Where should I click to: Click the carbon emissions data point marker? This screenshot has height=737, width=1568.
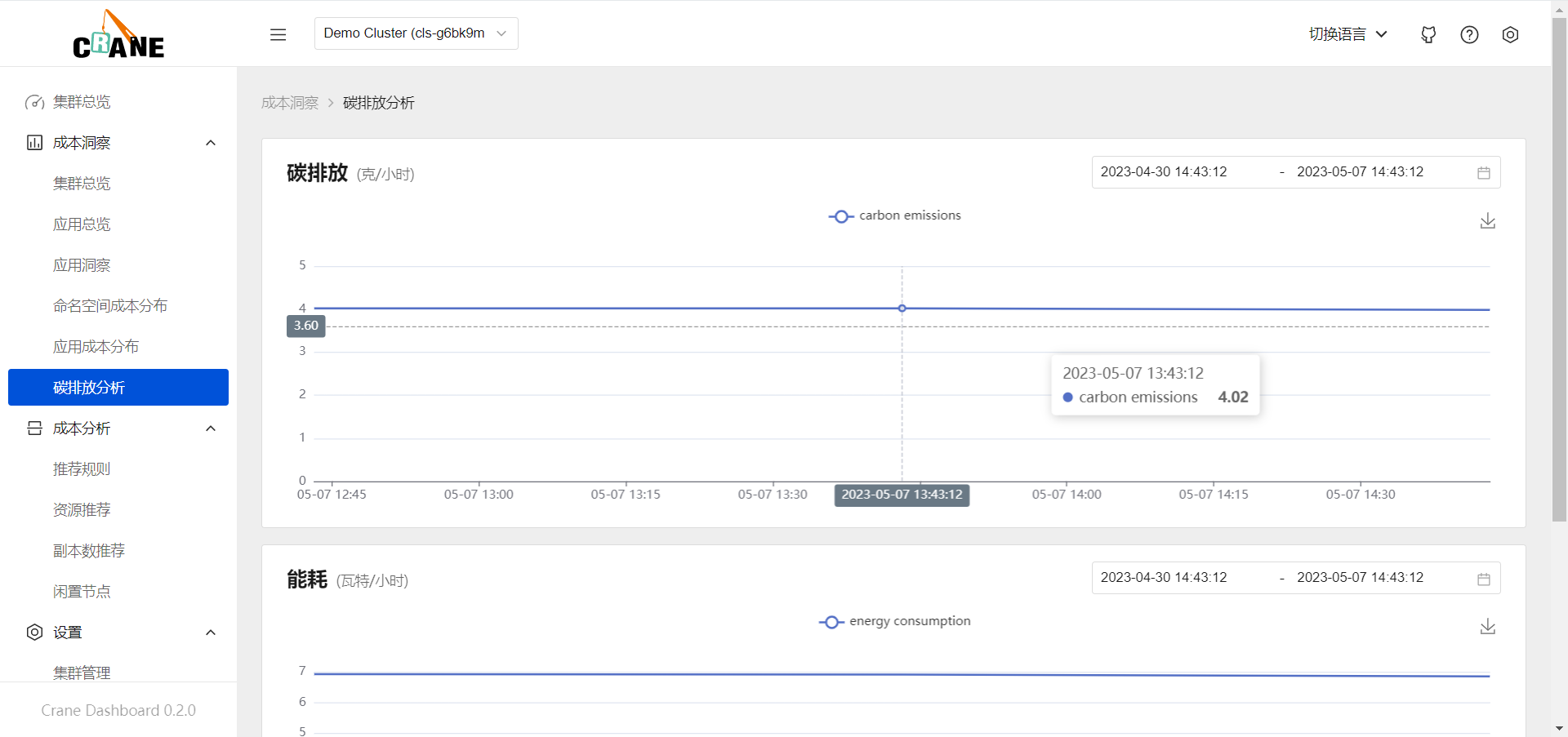902,309
